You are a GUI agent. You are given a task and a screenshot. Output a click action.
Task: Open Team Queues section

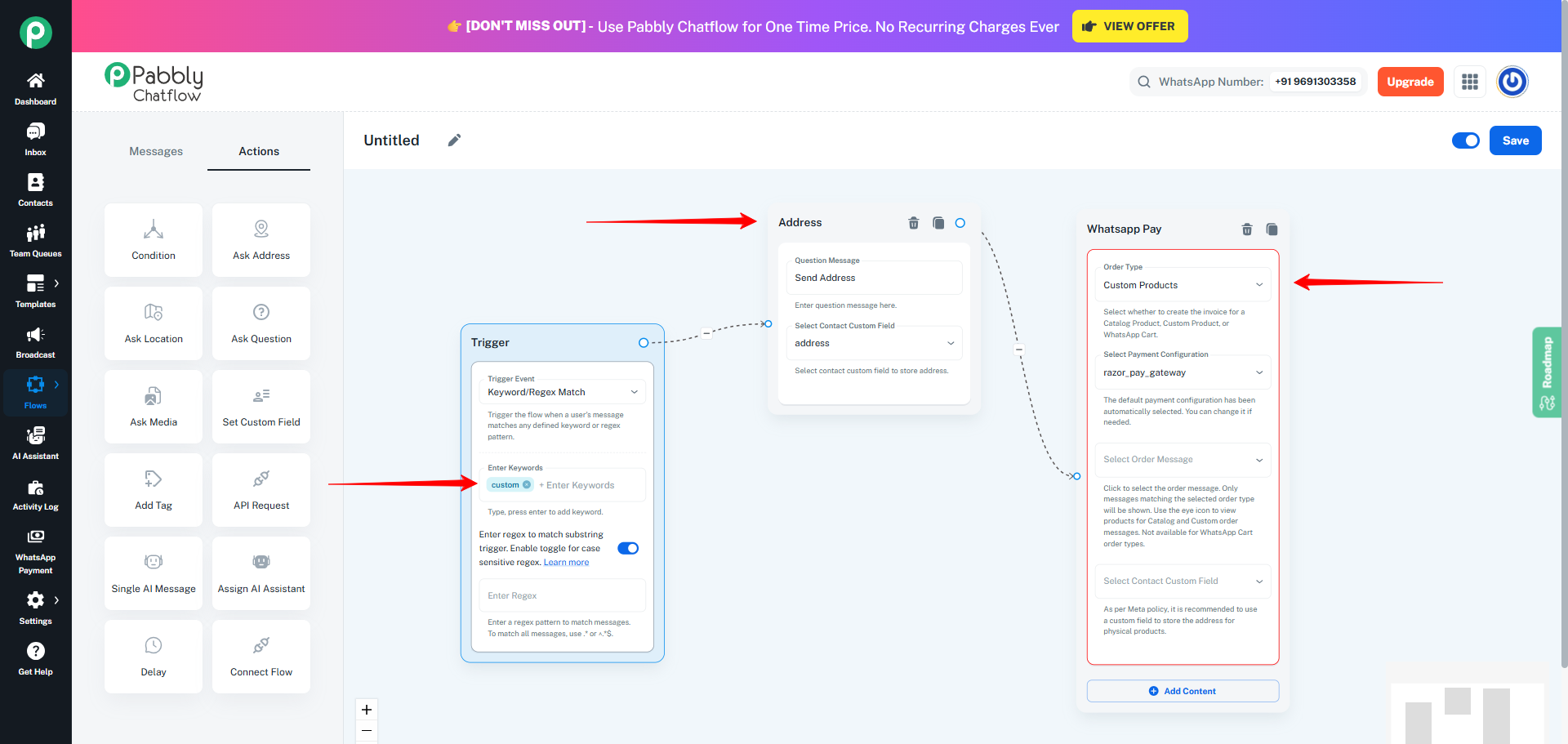click(35, 241)
